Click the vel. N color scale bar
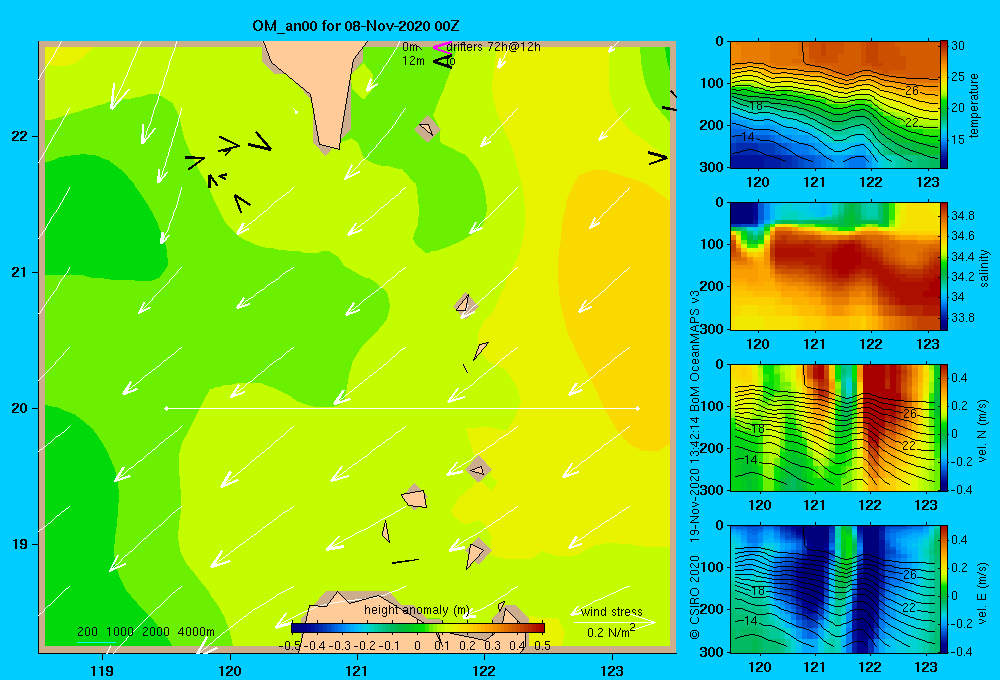This screenshot has width=1000, height=680. 944,427
